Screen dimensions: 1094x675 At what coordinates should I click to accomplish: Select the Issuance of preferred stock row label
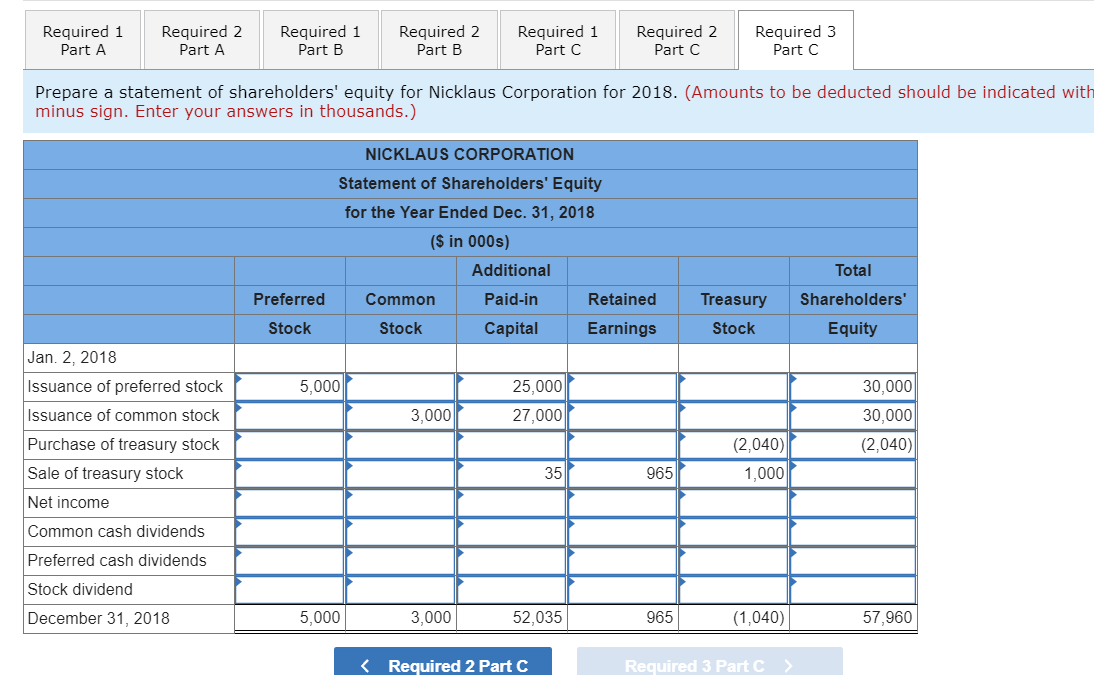125,387
